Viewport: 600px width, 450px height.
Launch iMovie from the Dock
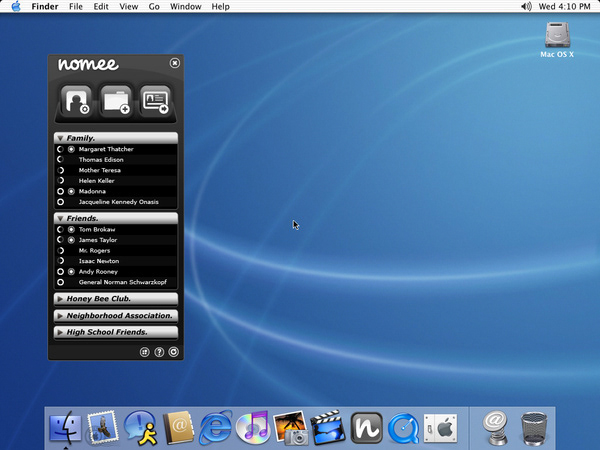pos(328,428)
